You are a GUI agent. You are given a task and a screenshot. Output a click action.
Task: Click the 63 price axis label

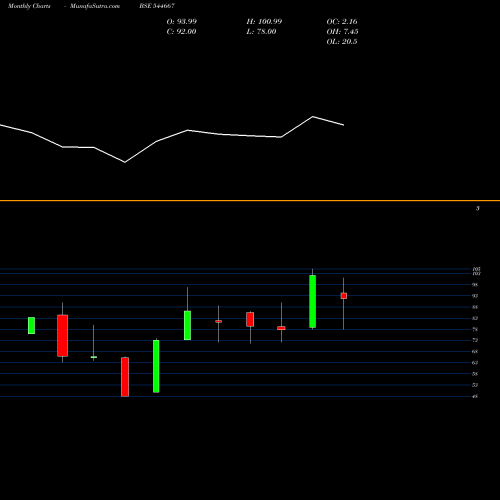point(475,363)
